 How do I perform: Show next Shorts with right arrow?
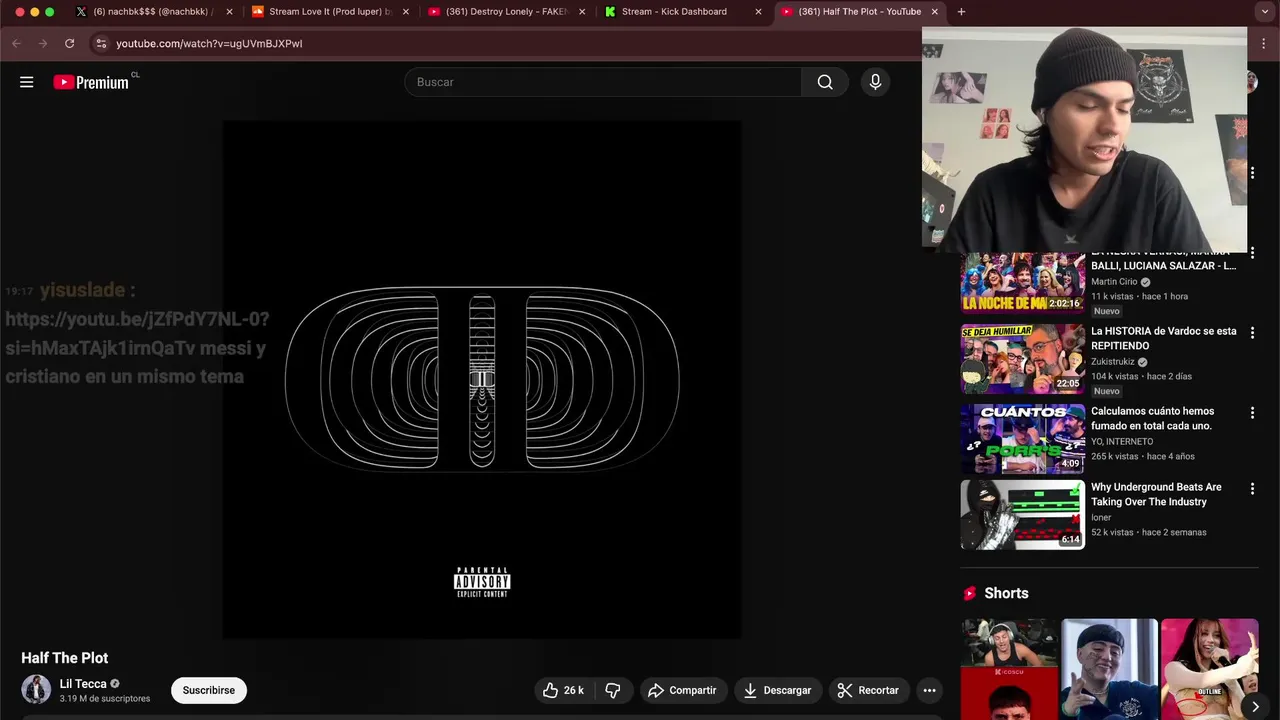pos(1255,706)
